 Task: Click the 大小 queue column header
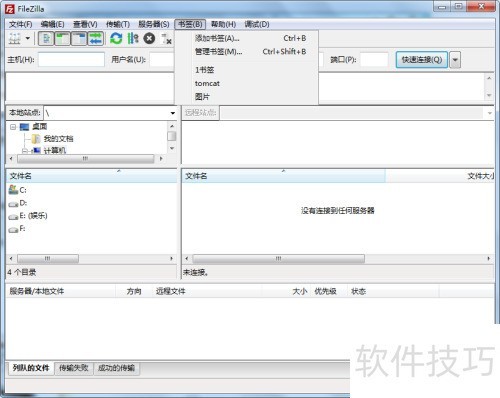[x=286, y=291]
